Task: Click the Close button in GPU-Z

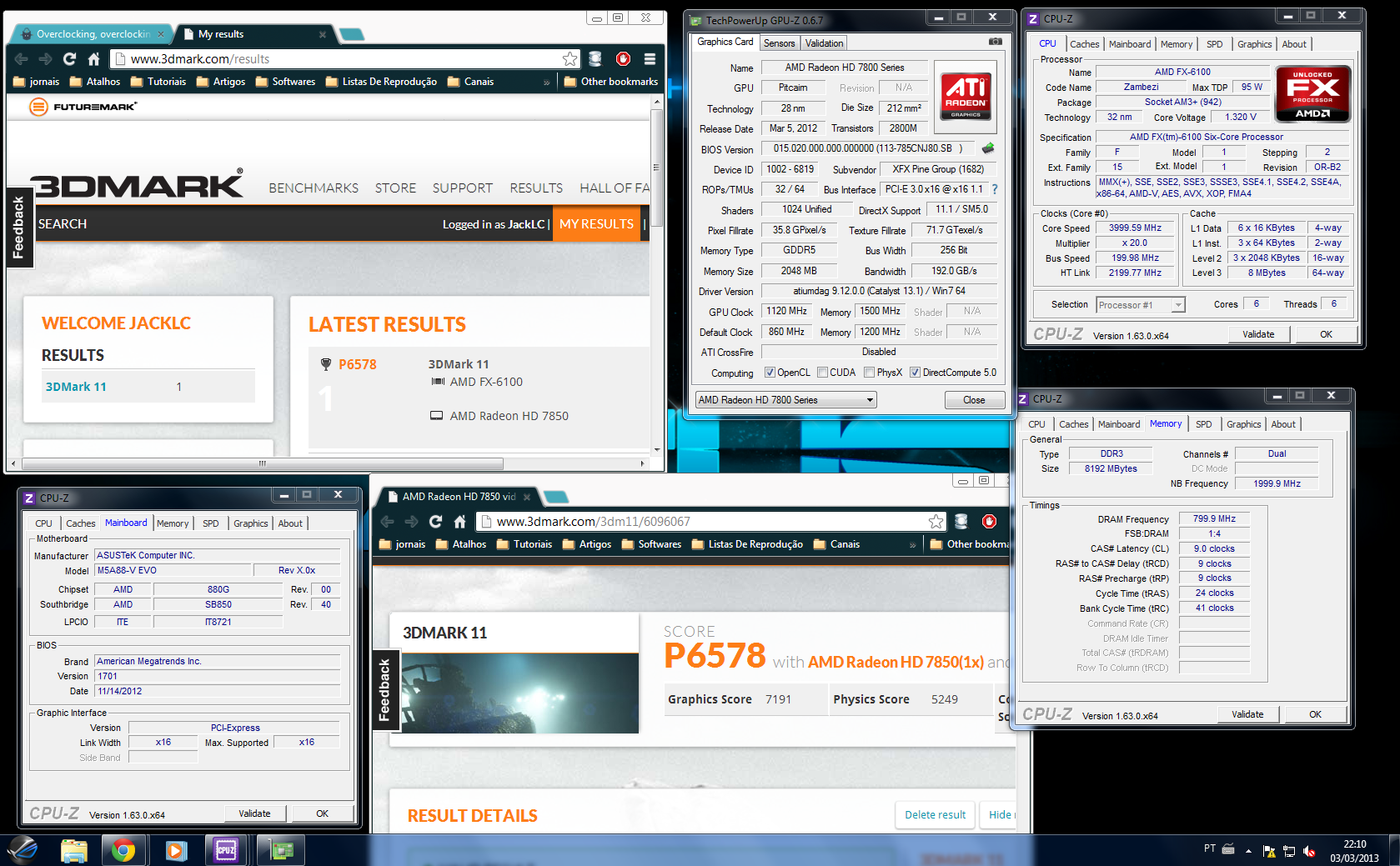Action: pyautogui.click(x=974, y=400)
